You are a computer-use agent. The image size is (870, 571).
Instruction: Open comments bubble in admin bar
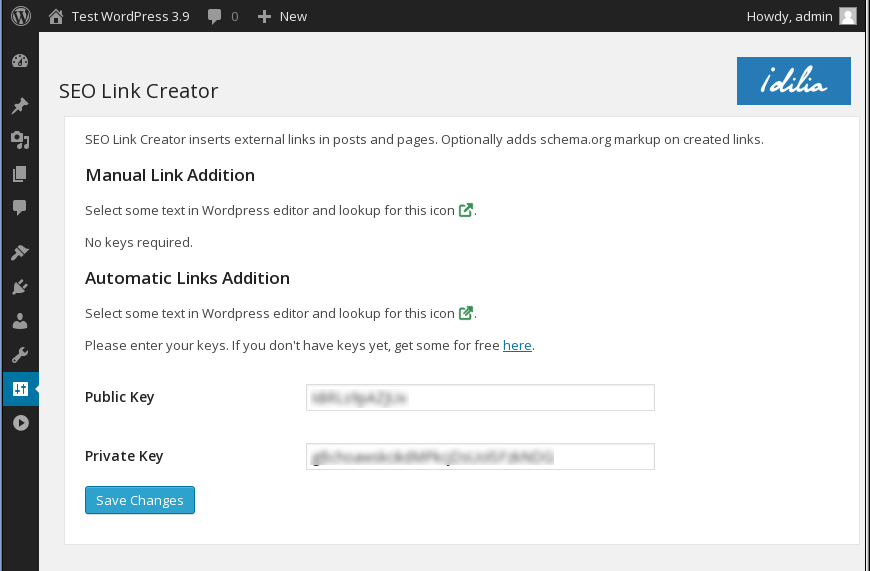pos(214,17)
